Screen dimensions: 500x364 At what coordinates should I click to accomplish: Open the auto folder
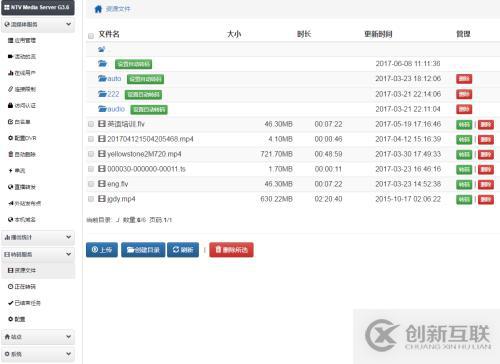110,79
